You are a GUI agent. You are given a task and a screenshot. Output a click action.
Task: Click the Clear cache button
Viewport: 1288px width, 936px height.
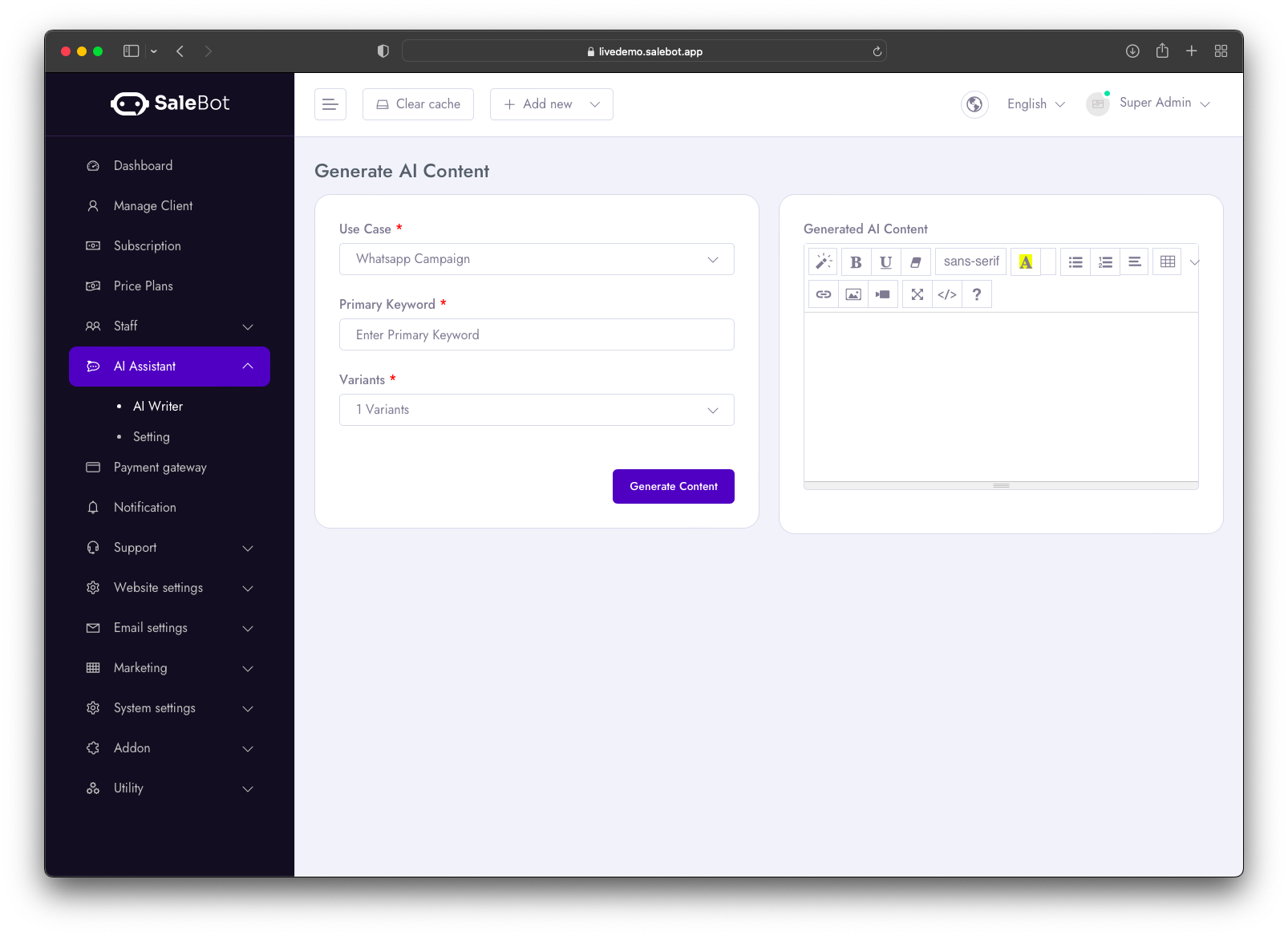[418, 104]
